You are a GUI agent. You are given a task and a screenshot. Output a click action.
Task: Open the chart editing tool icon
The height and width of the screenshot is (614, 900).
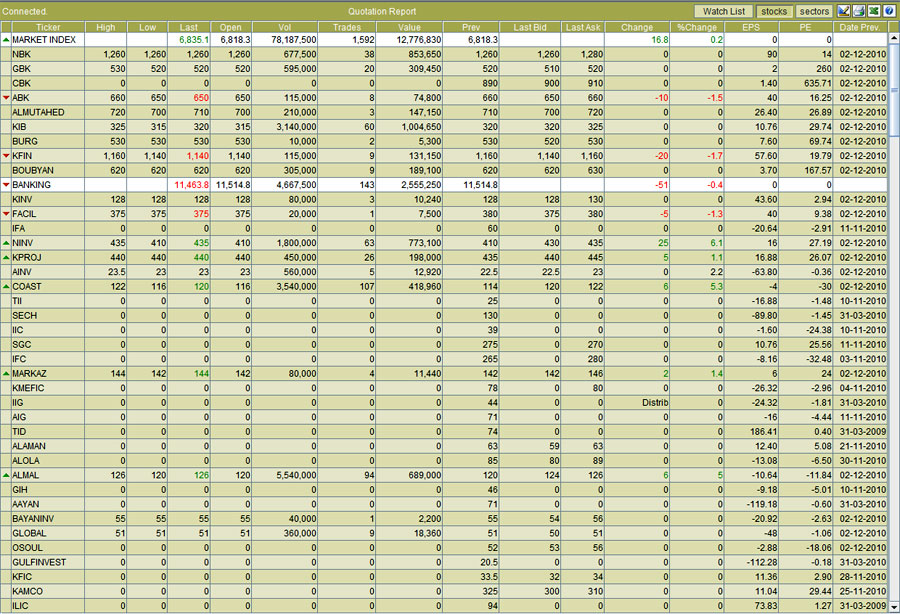click(x=844, y=11)
